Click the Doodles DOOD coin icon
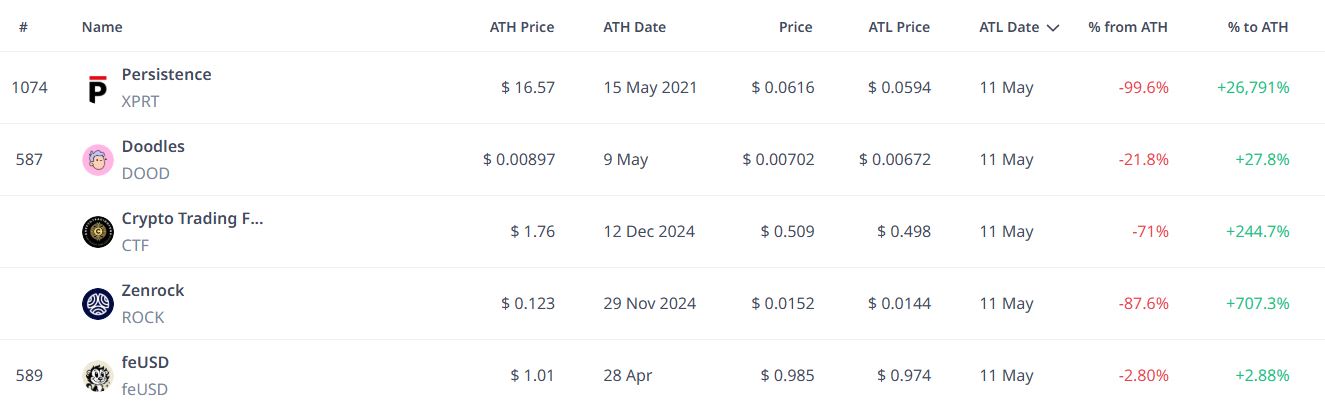The width and height of the screenshot is (1325, 411). (x=98, y=160)
